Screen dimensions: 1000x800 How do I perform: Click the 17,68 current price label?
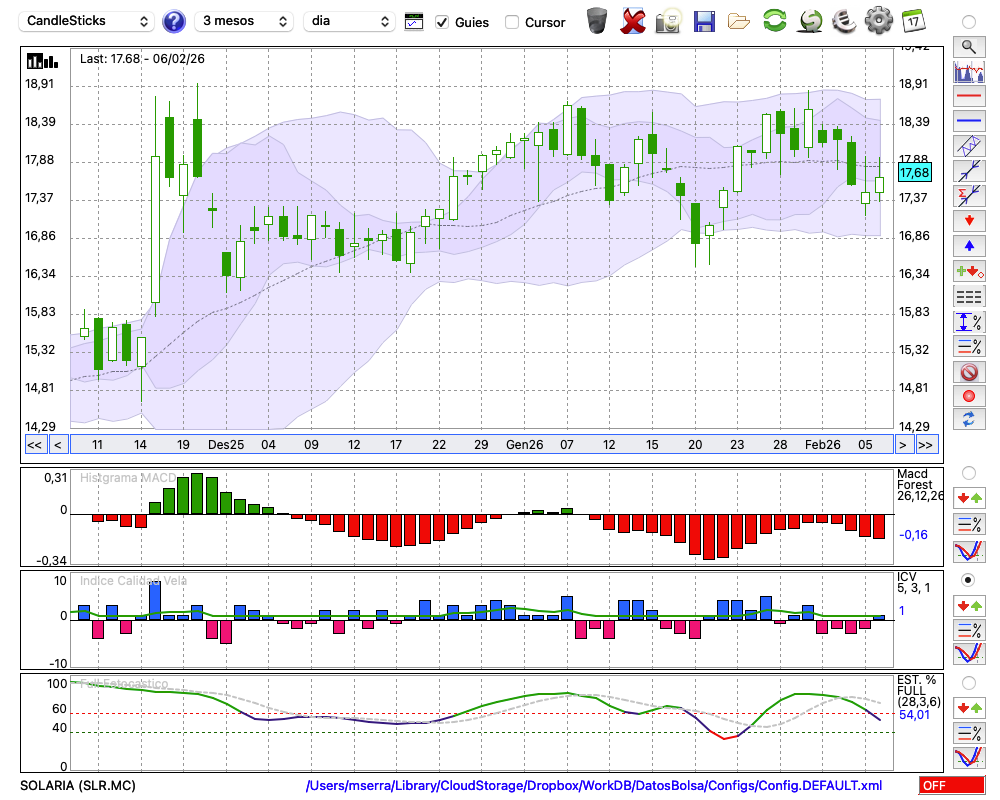[915, 172]
